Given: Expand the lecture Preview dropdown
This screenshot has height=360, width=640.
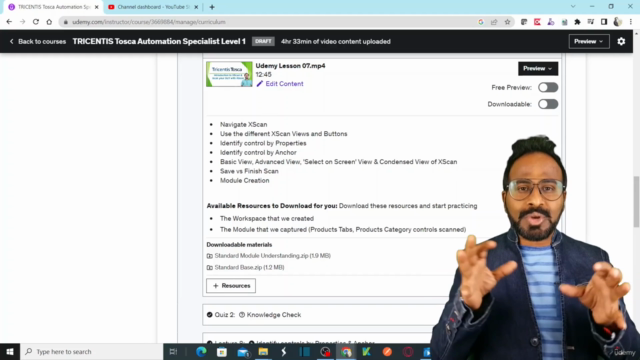Looking at the screenshot, I should pos(538,69).
